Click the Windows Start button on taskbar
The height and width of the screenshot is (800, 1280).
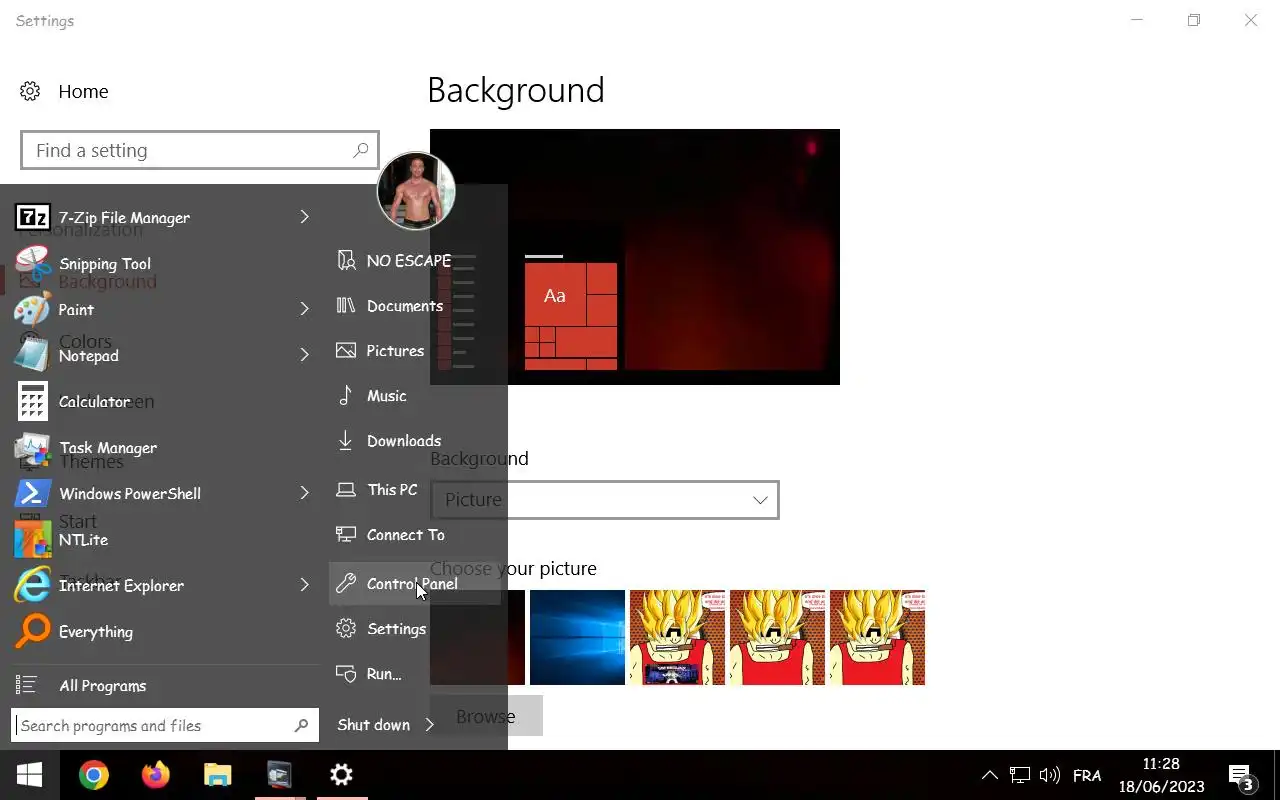pyautogui.click(x=30, y=775)
